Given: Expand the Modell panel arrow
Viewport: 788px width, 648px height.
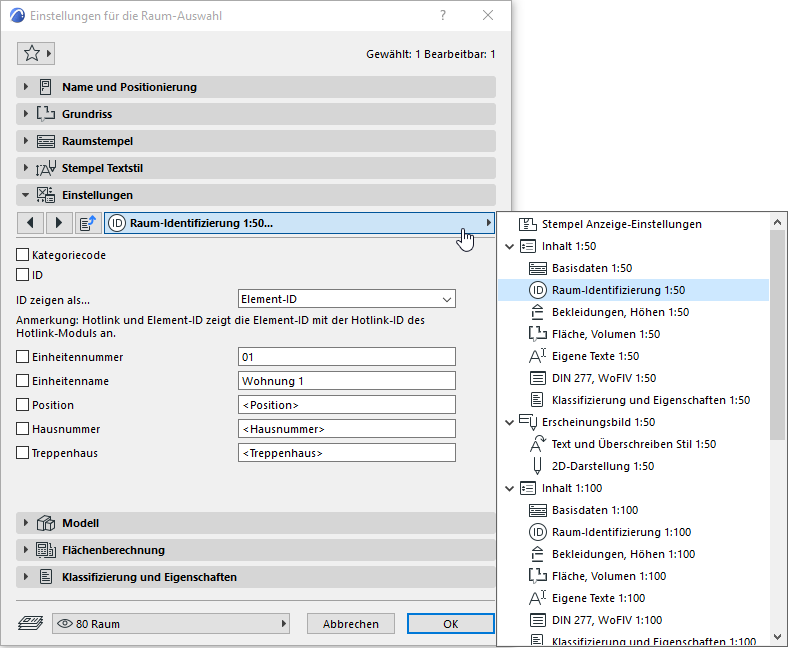Looking at the screenshot, I should pos(26,523).
